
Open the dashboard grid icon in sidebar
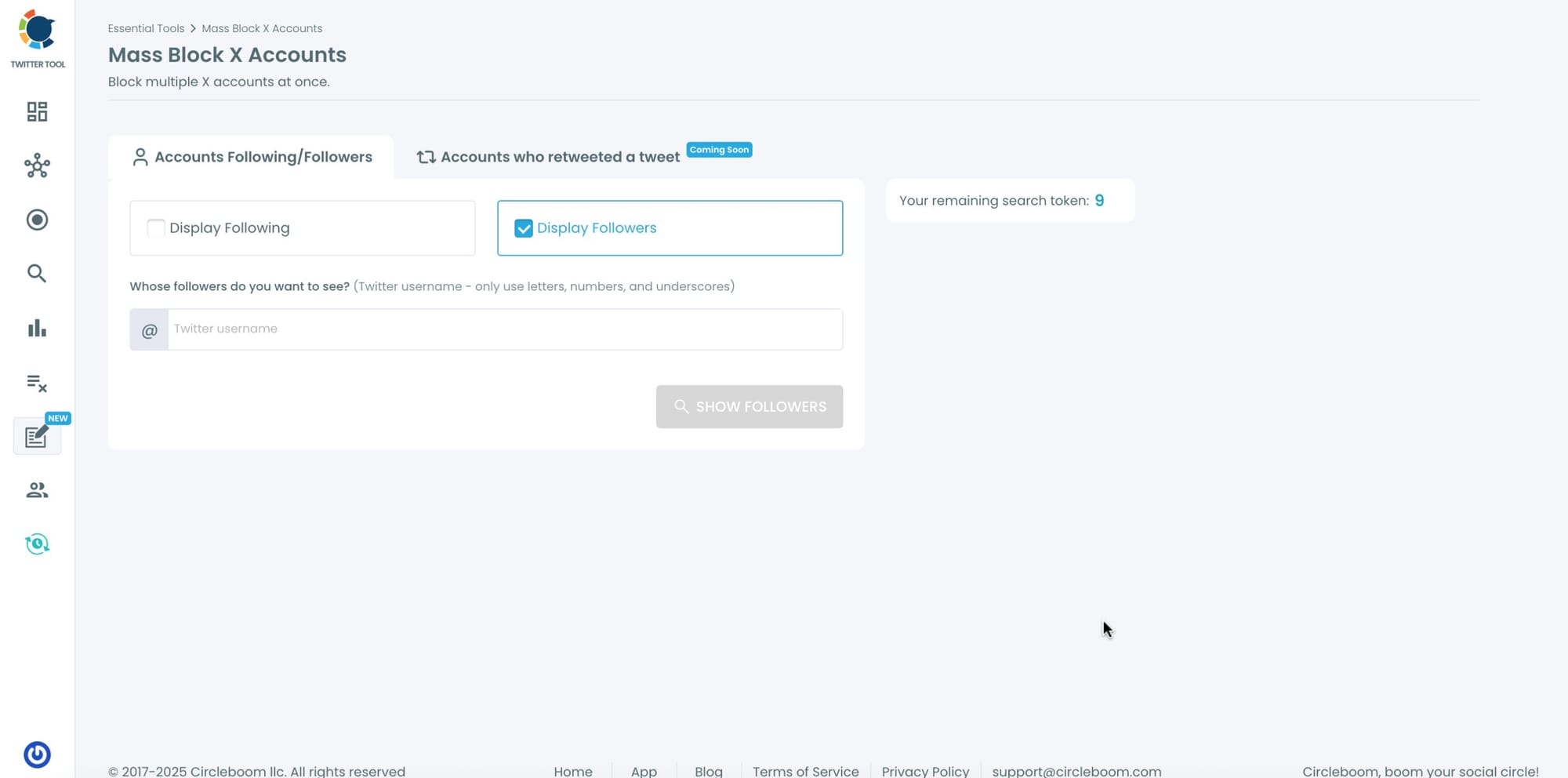(37, 111)
